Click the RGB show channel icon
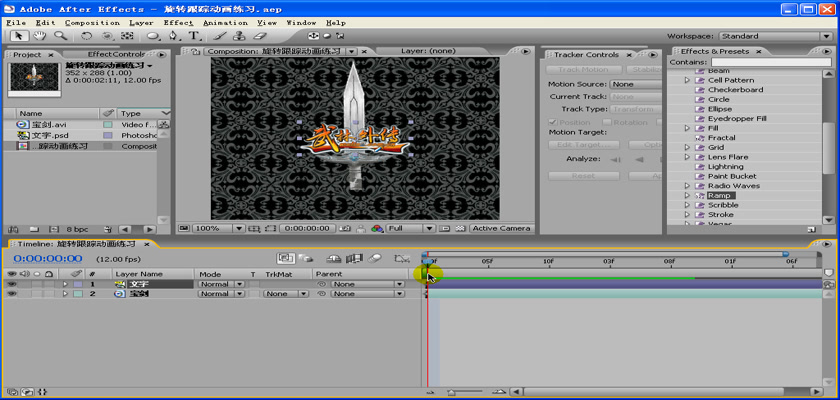 click(377, 228)
